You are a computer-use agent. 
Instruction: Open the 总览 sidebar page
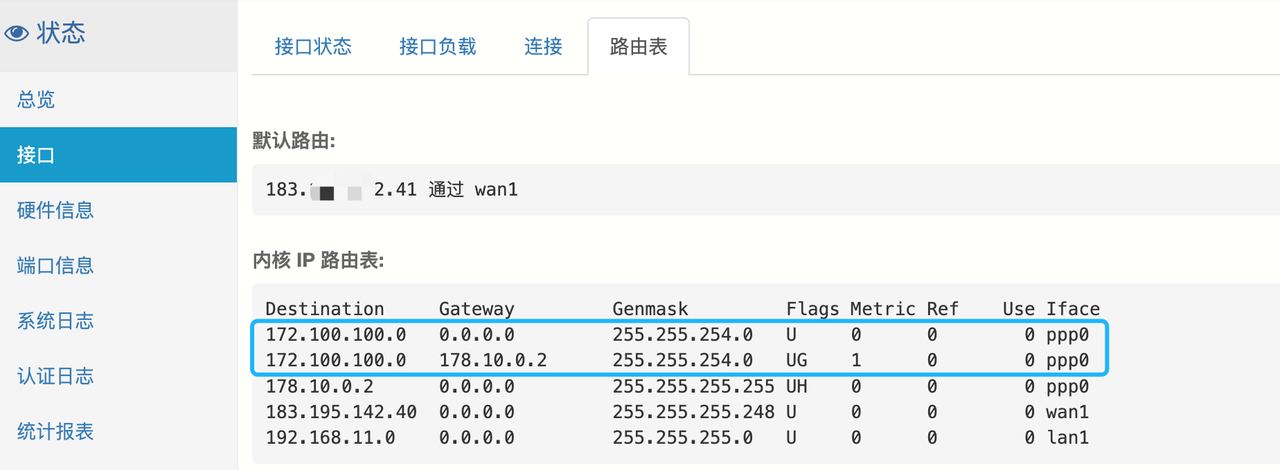[36, 99]
